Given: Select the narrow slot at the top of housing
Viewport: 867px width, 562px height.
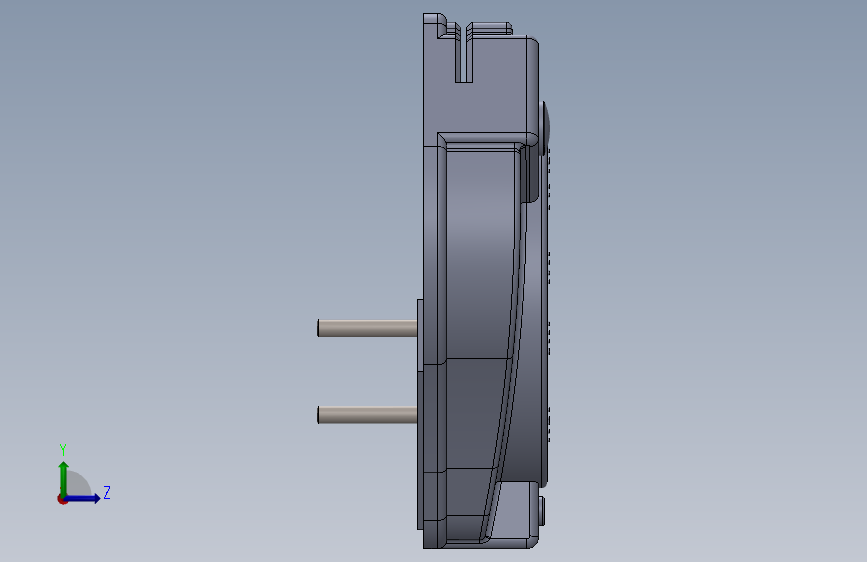Looking at the screenshot, I should click(x=463, y=53).
